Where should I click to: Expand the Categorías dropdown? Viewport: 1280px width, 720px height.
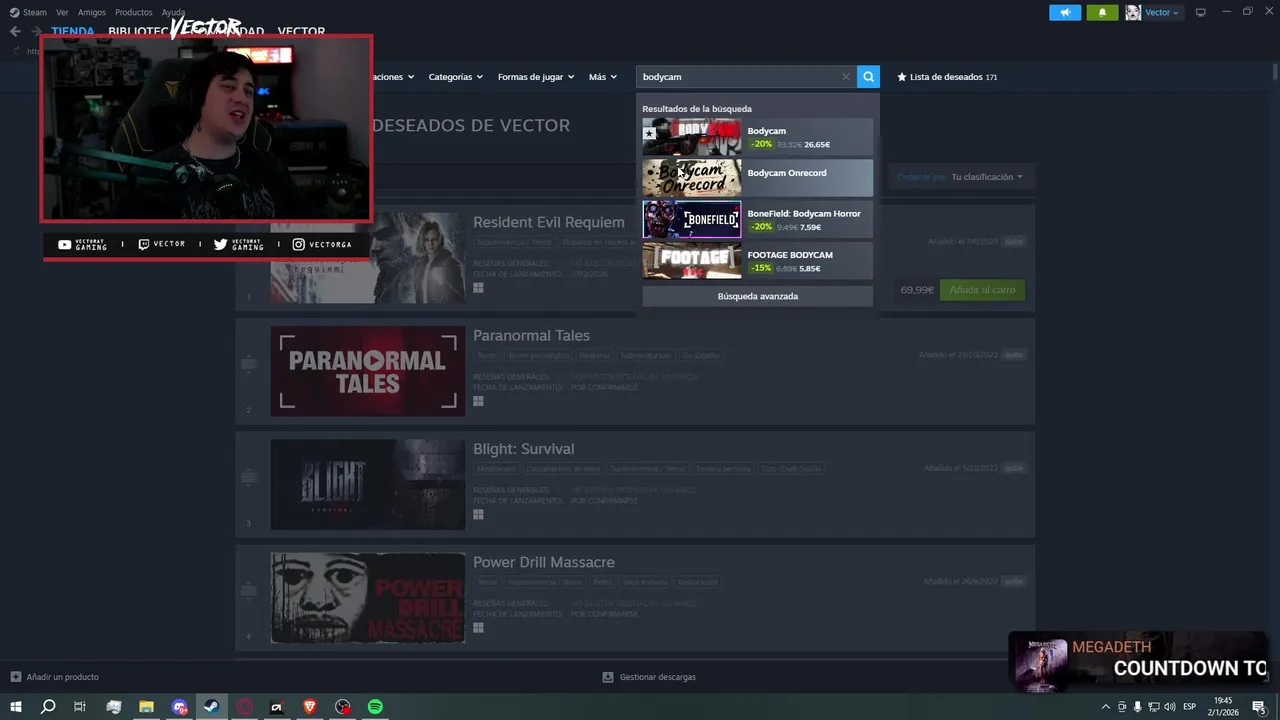click(x=455, y=77)
